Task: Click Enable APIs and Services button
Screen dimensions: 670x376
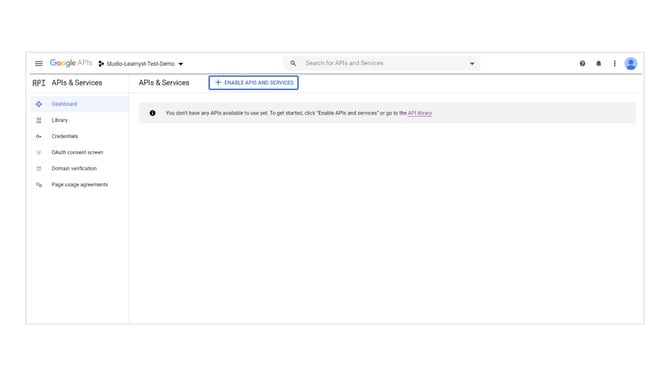Action: click(253, 82)
